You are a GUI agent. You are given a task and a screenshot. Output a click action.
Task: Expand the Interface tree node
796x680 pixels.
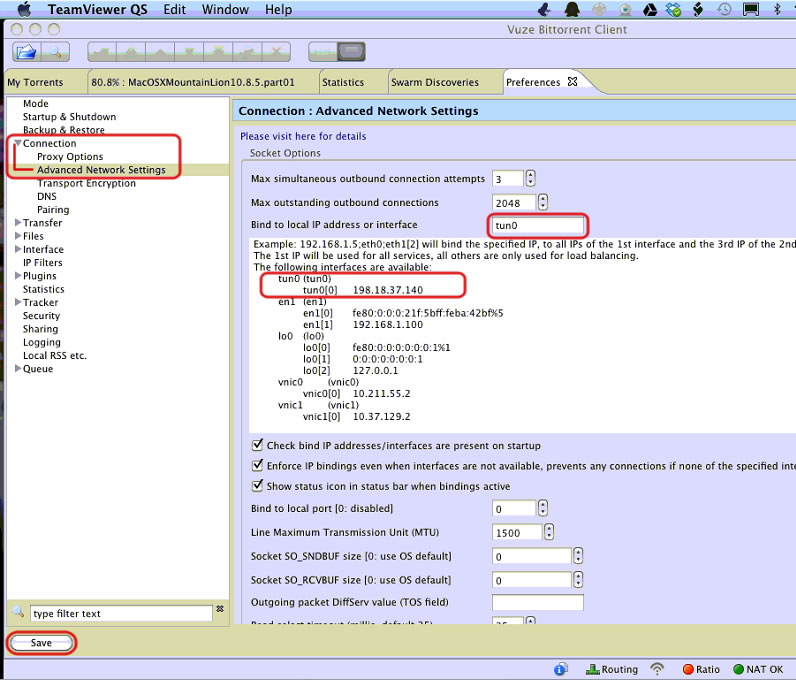tap(18, 249)
